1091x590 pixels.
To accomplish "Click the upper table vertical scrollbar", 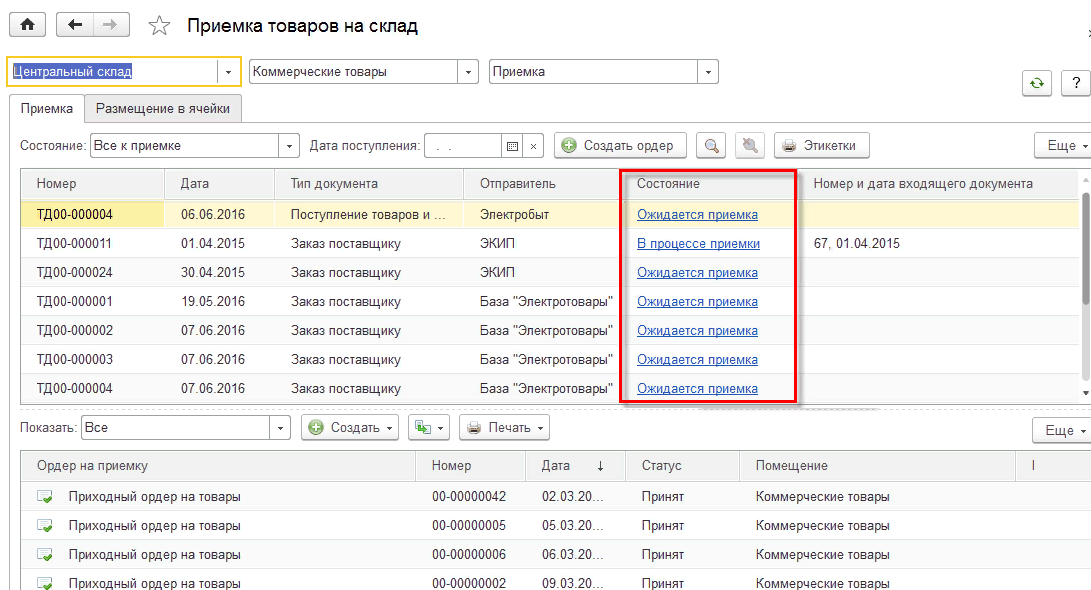I will pos(1085,250).
